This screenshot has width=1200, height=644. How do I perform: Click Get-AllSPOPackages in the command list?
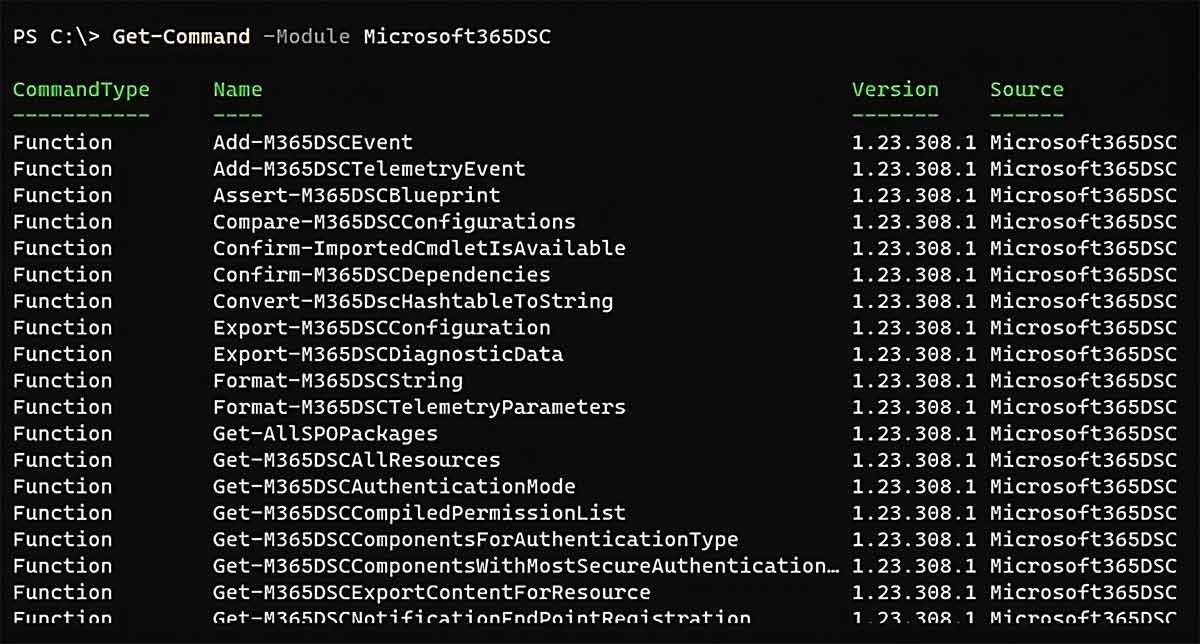click(325, 433)
